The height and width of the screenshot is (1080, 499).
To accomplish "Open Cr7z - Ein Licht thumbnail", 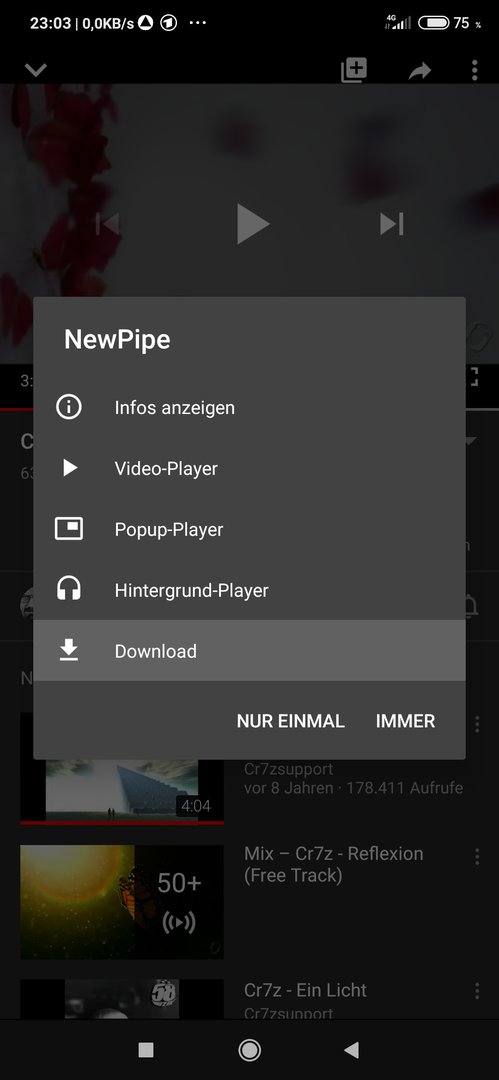I will point(122,999).
